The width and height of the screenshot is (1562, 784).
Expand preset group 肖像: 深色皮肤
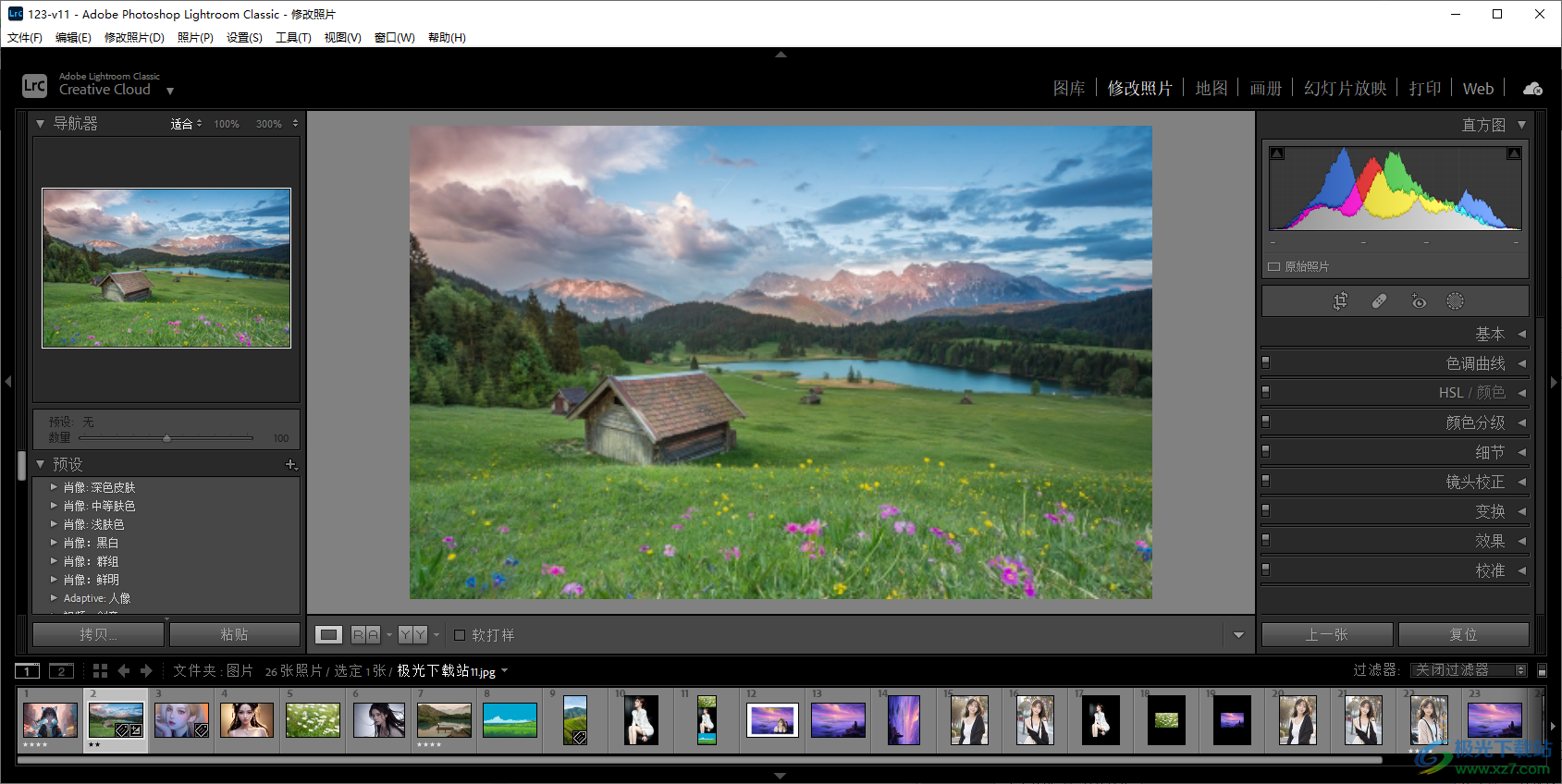pos(54,487)
